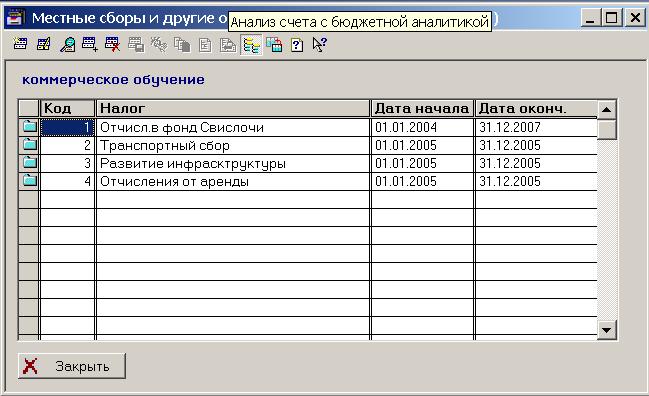Click the Закрыть button

pyautogui.click(x=72, y=366)
